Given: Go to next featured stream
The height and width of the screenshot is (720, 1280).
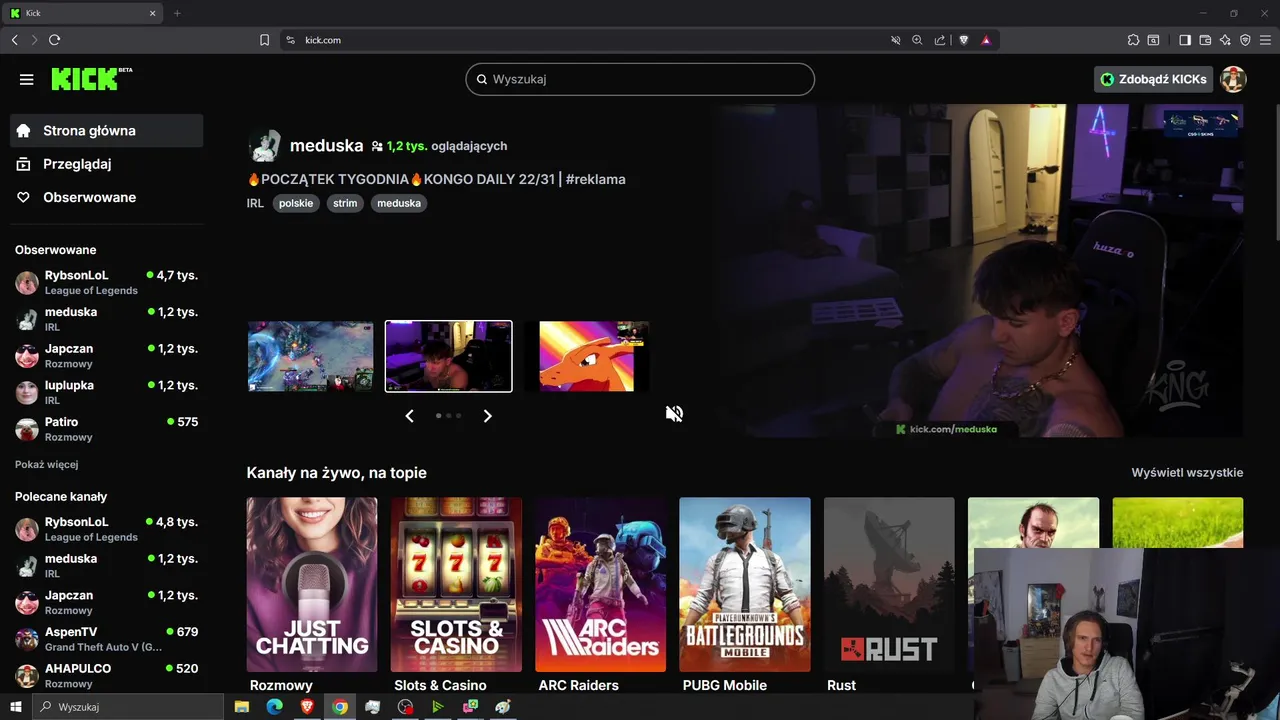Looking at the screenshot, I should tap(487, 416).
